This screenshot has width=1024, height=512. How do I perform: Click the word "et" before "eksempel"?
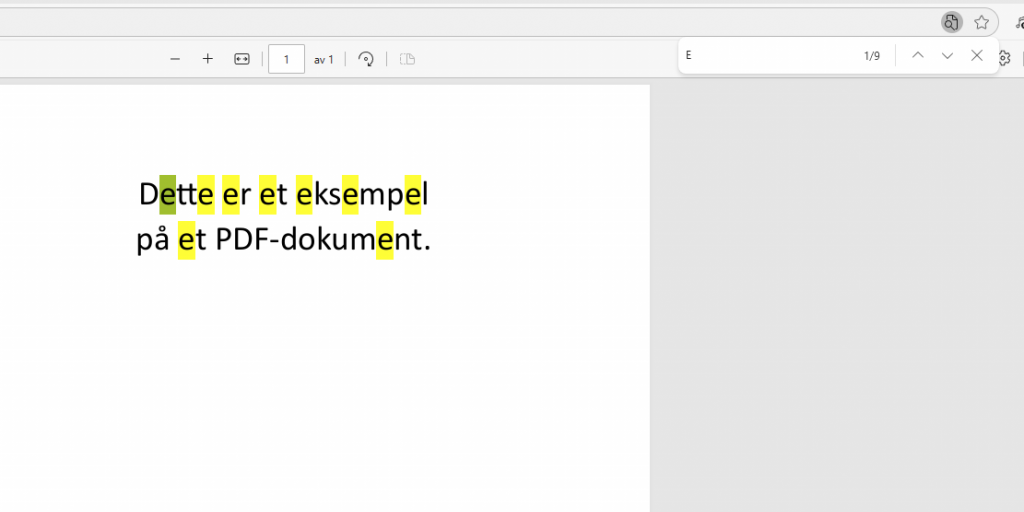pos(274,195)
